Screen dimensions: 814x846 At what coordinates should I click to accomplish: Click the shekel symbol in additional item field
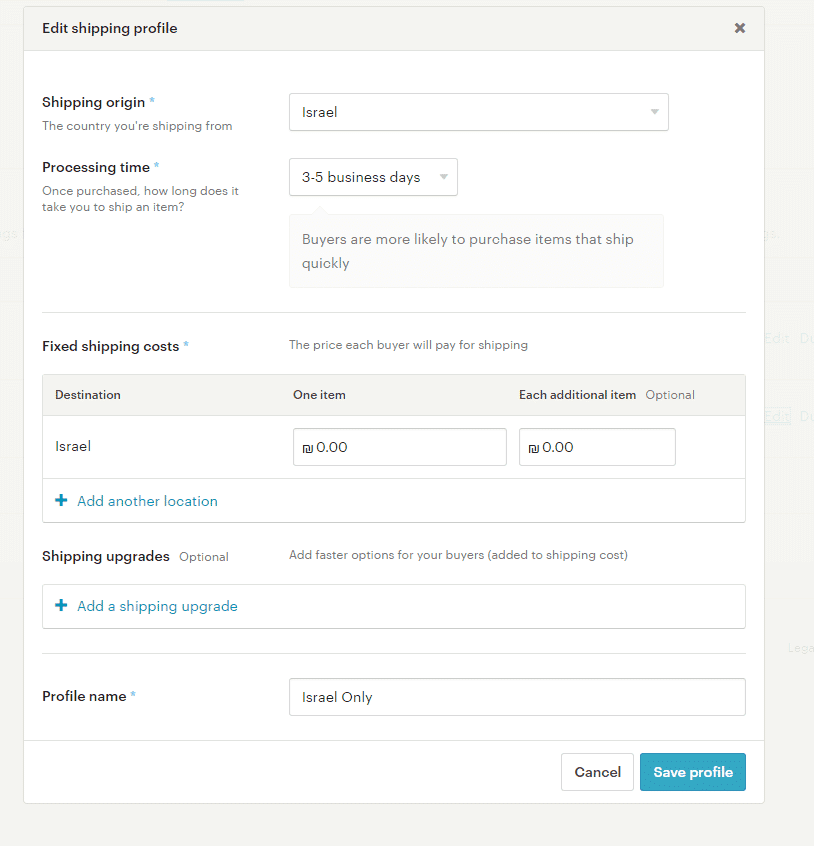pos(533,448)
